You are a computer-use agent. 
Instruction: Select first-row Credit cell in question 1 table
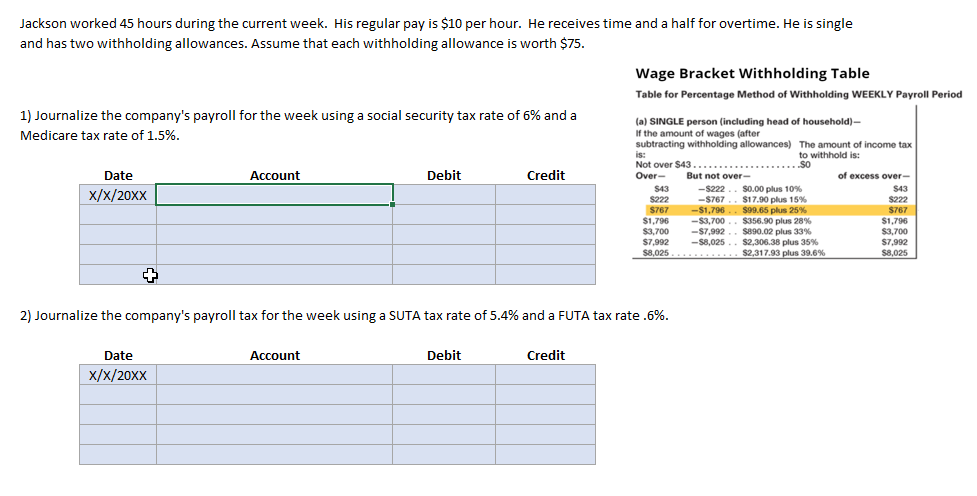point(545,194)
